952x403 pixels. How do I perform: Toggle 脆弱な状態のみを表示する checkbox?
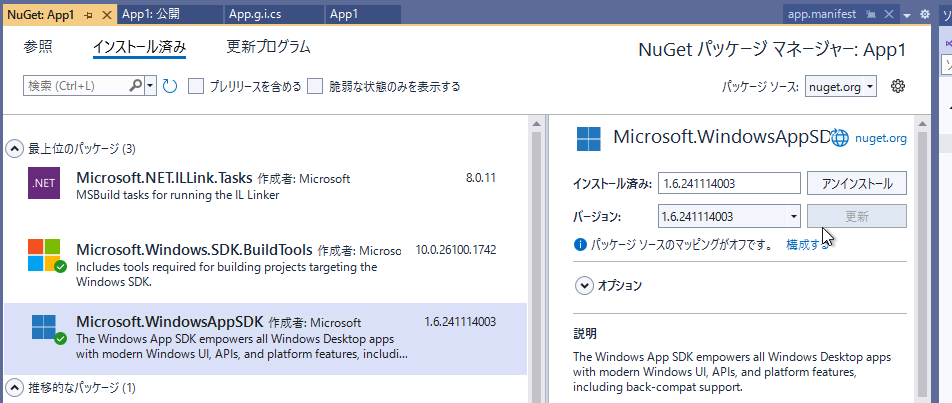point(314,86)
